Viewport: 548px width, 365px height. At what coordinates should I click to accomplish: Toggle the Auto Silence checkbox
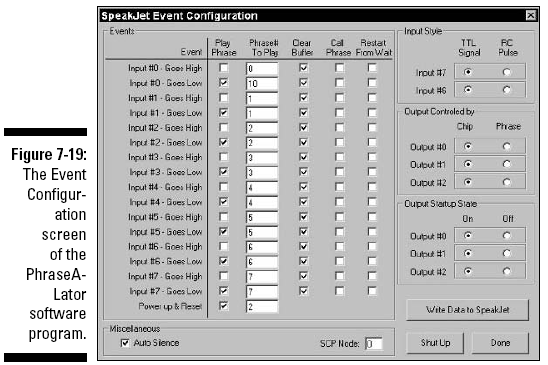tap(125, 343)
